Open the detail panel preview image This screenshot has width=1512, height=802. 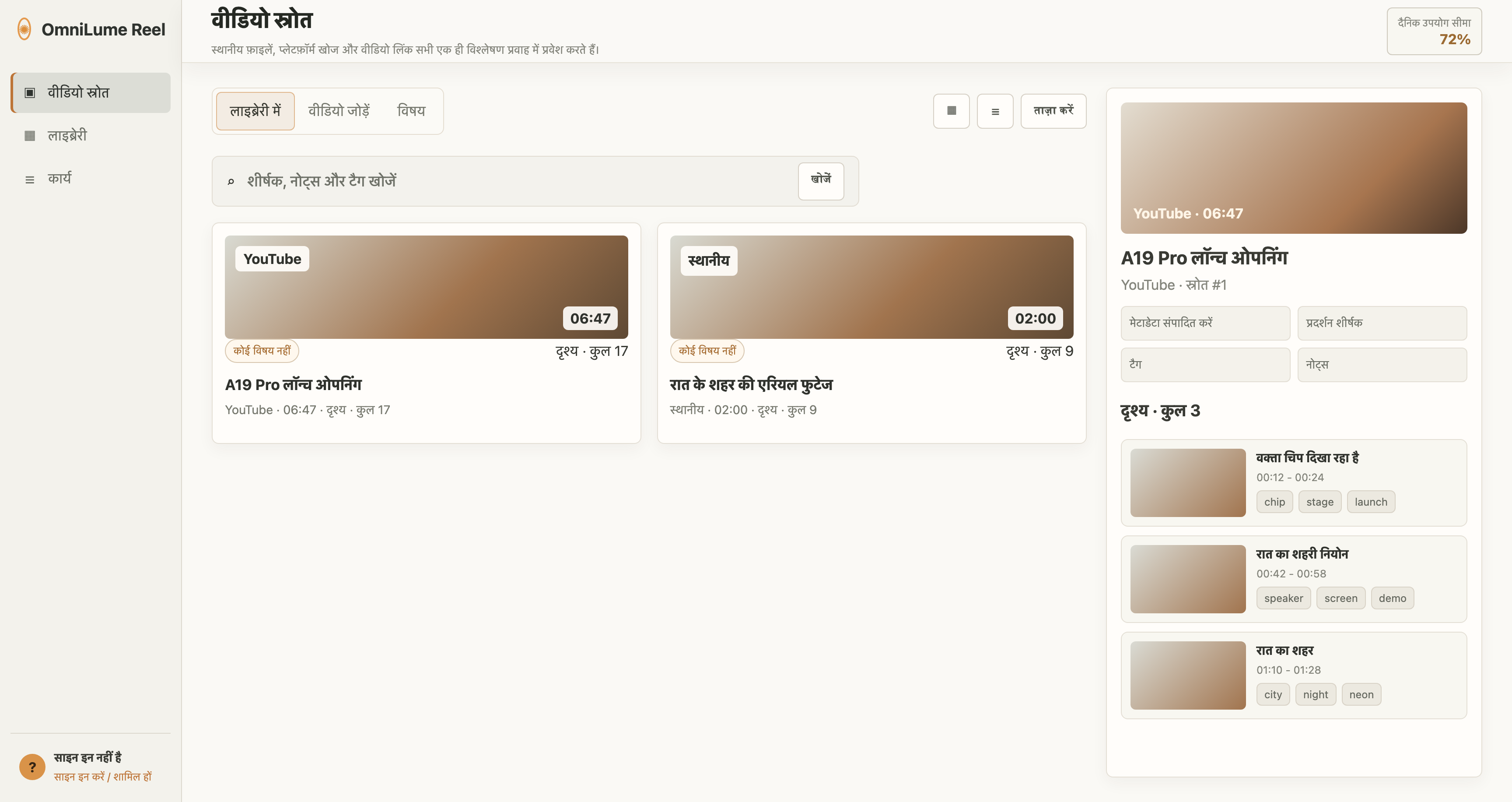coord(1294,168)
